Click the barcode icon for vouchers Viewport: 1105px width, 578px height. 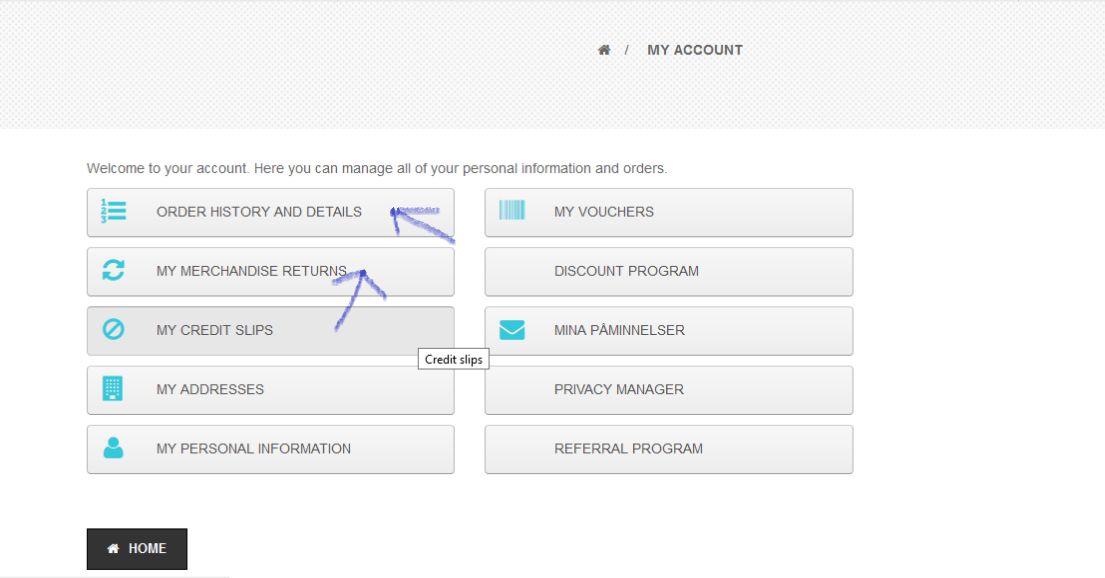point(512,210)
